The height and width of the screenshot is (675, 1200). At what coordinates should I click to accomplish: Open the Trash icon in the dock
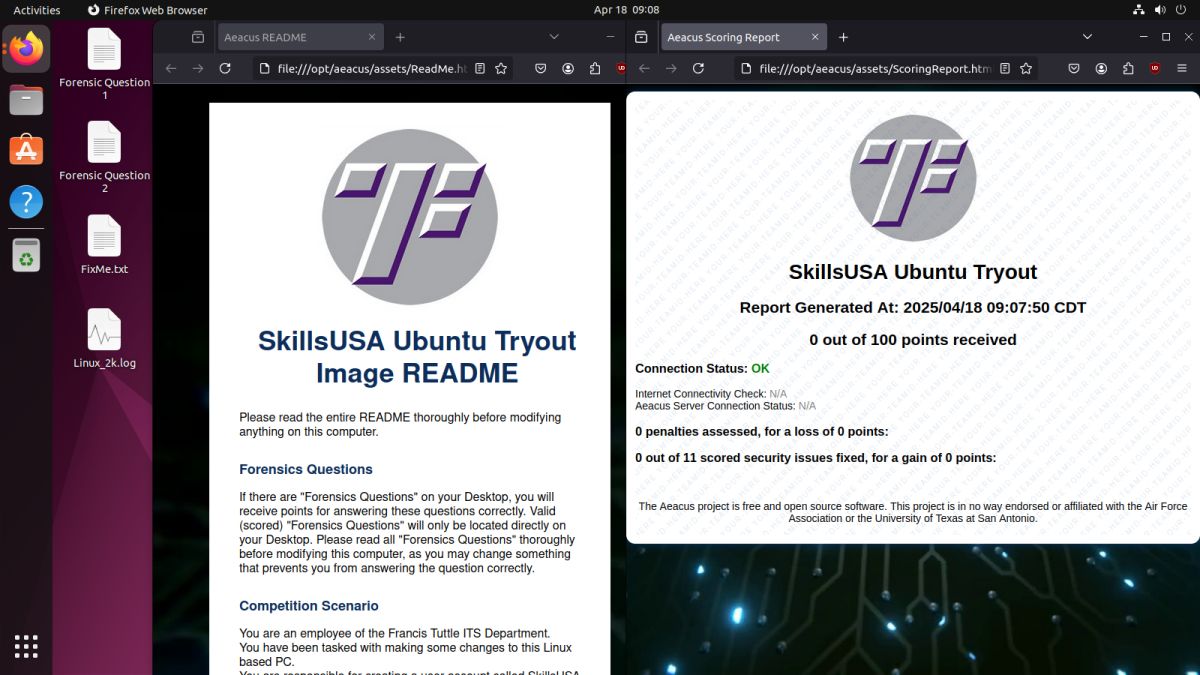click(x=26, y=255)
